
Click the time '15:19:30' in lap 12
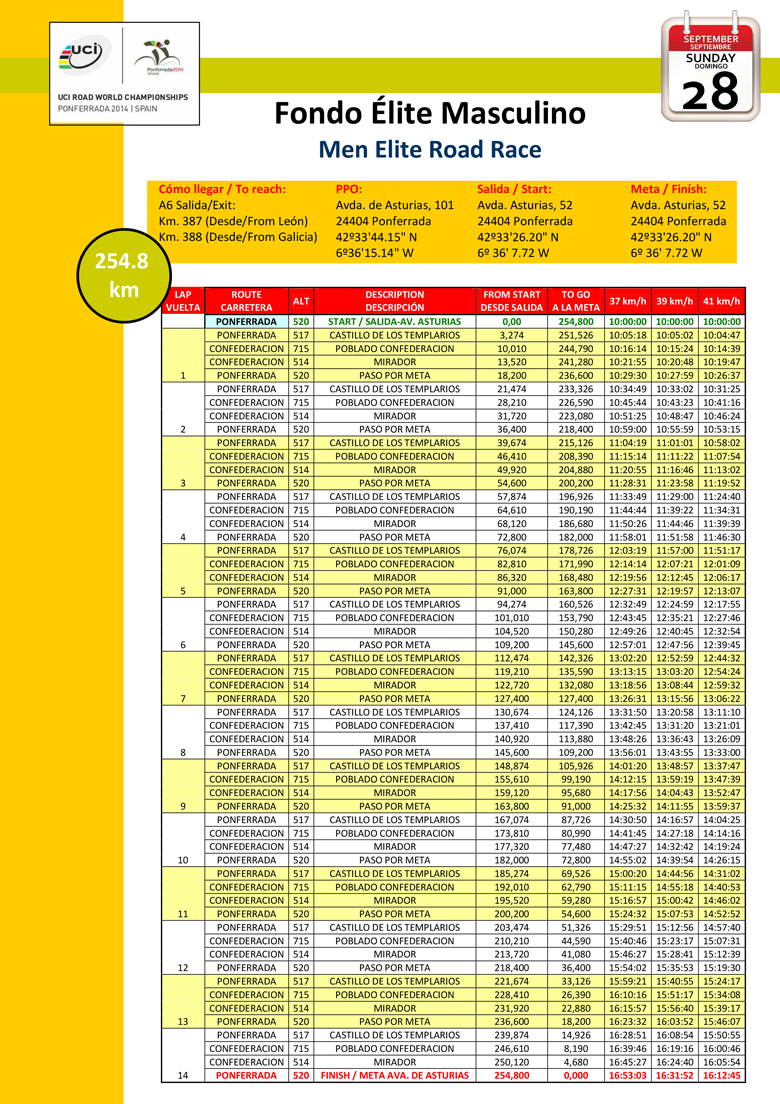click(x=722, y=968)
